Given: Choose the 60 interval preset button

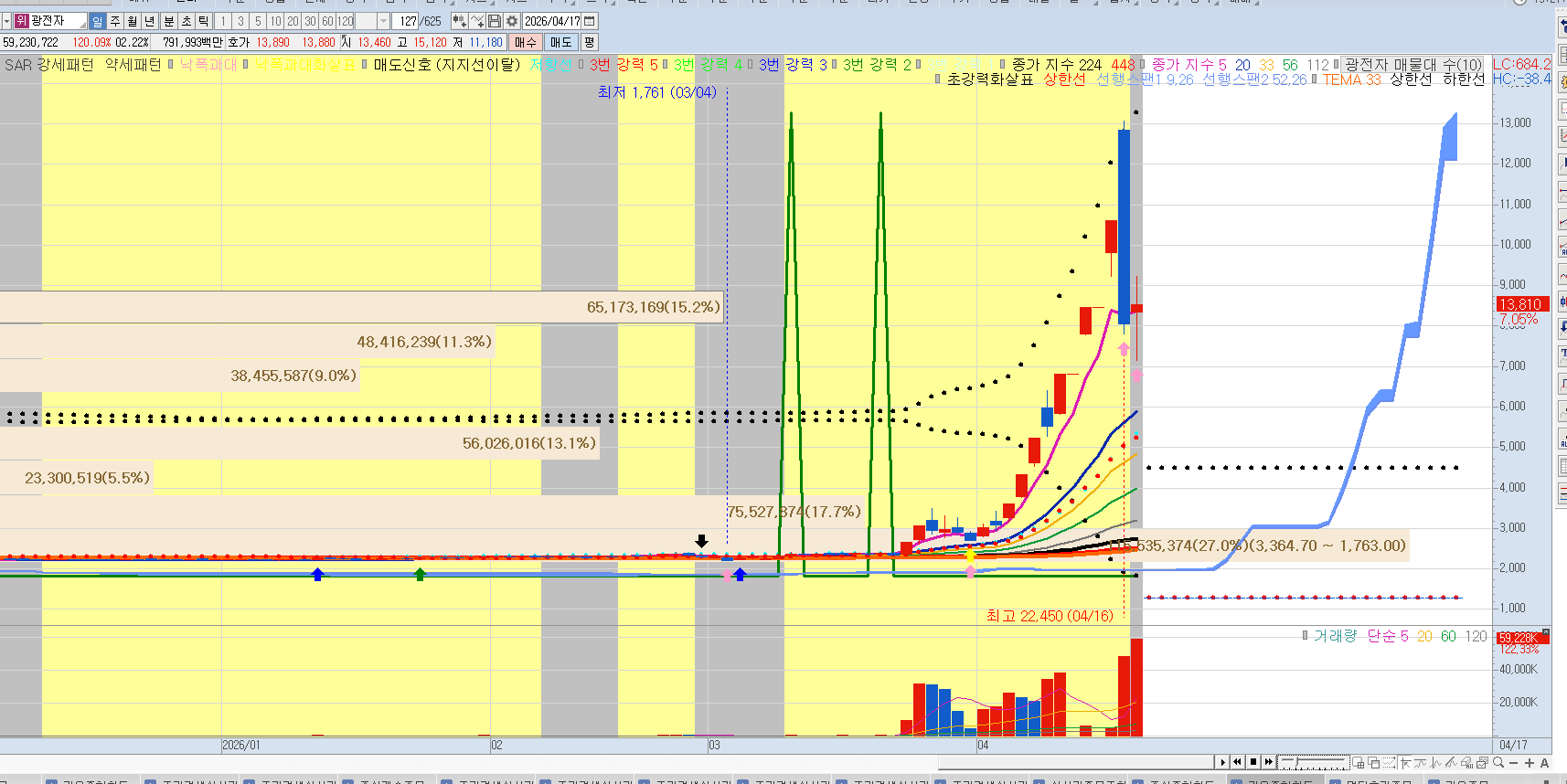Looking at the screenshot, I should click(x=327, y=21).
